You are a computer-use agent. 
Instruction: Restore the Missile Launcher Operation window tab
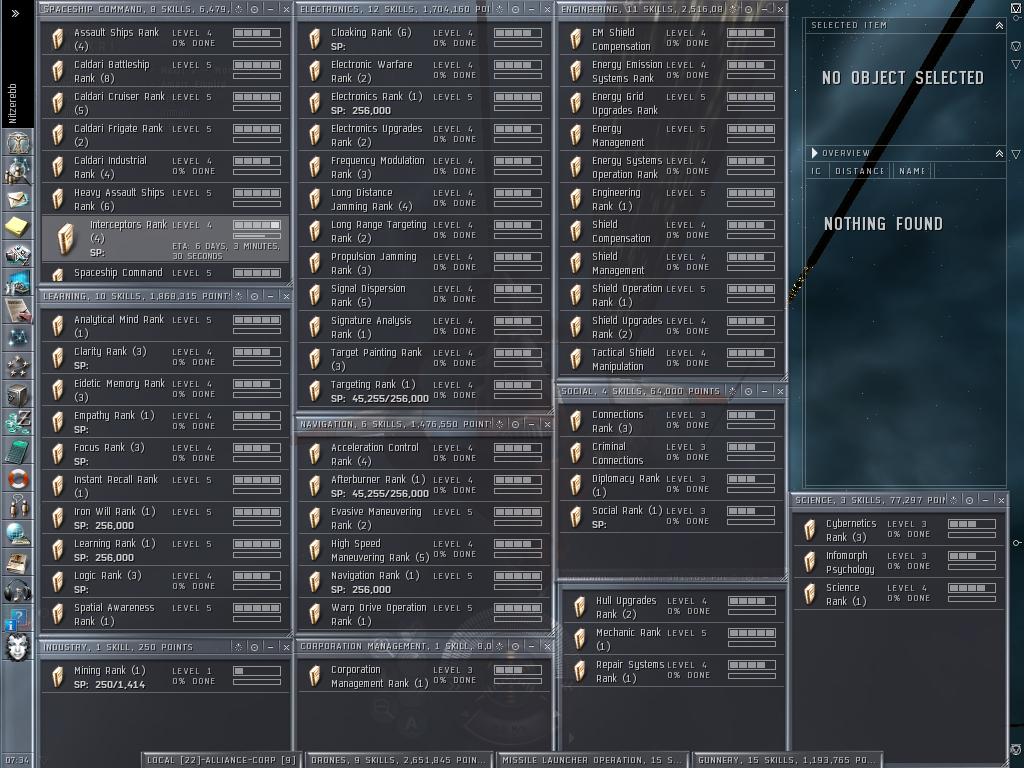click(x=593, y=760)
